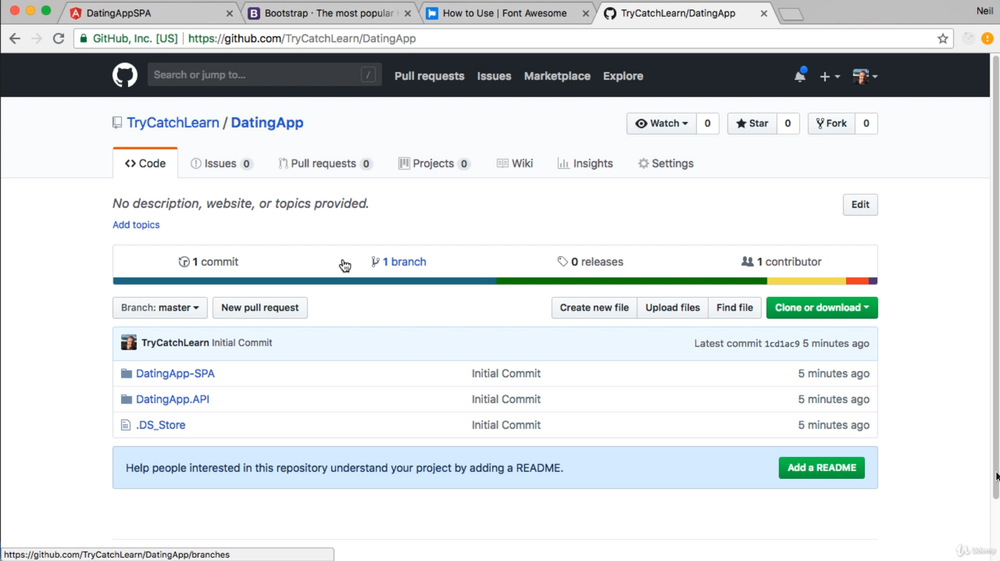This screenshot has height=561, width=1000.
Task: Click Pull requests in top navigation
Action: click(429, 76)
